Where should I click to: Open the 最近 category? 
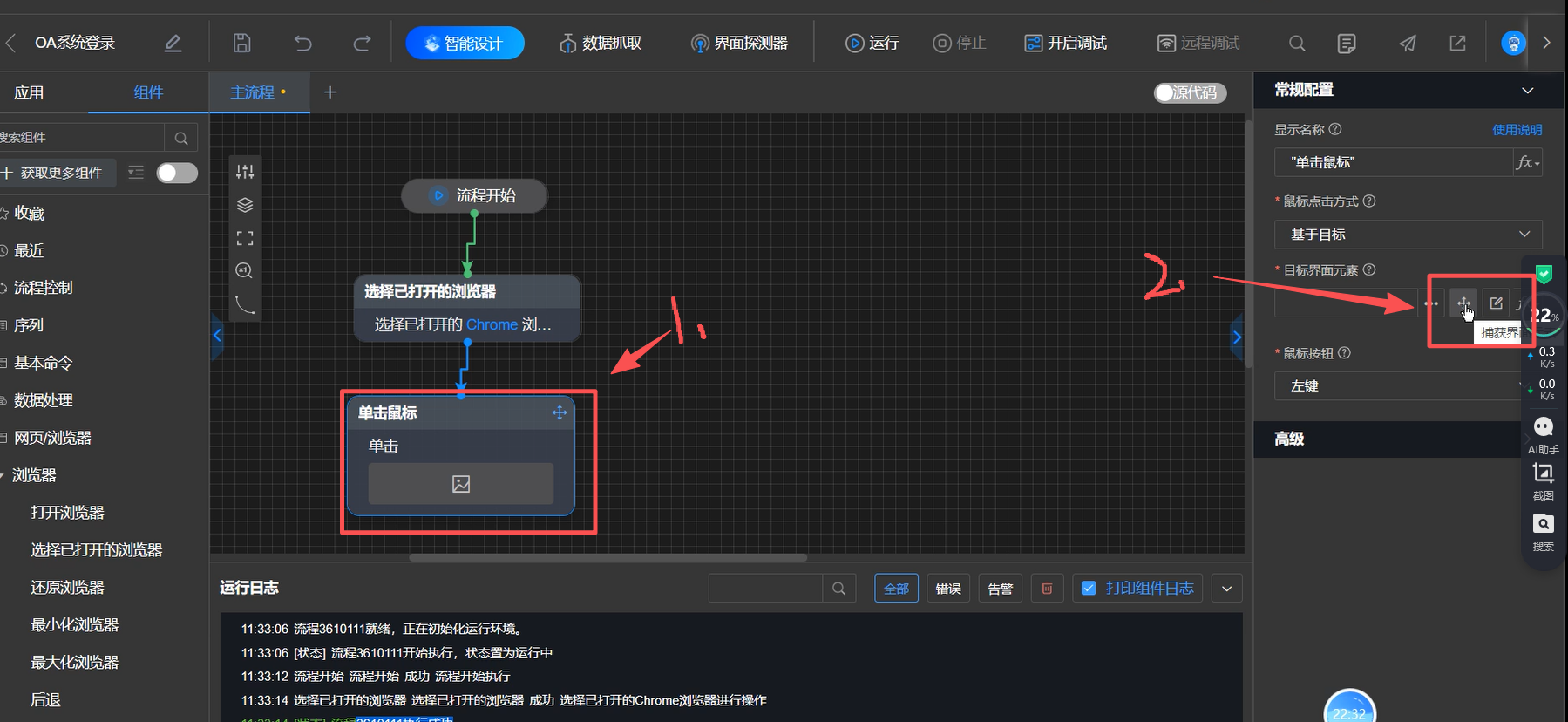[x=29, y=251]
